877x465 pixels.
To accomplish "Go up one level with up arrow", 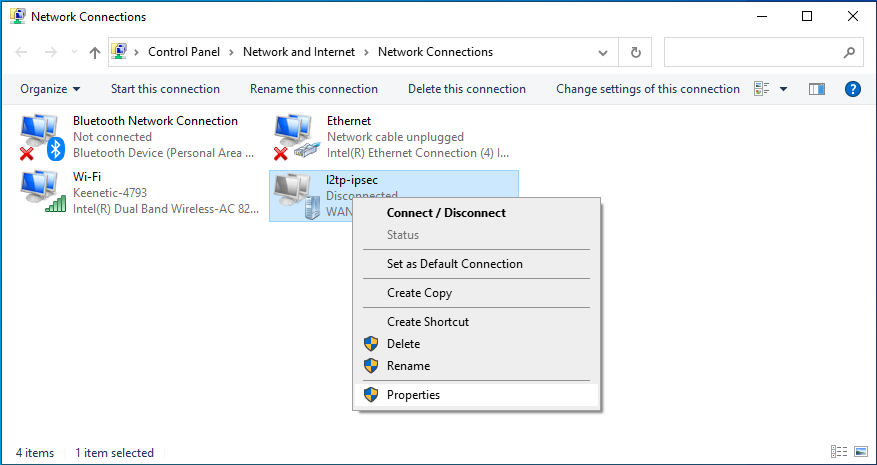I will coord(95,53).
